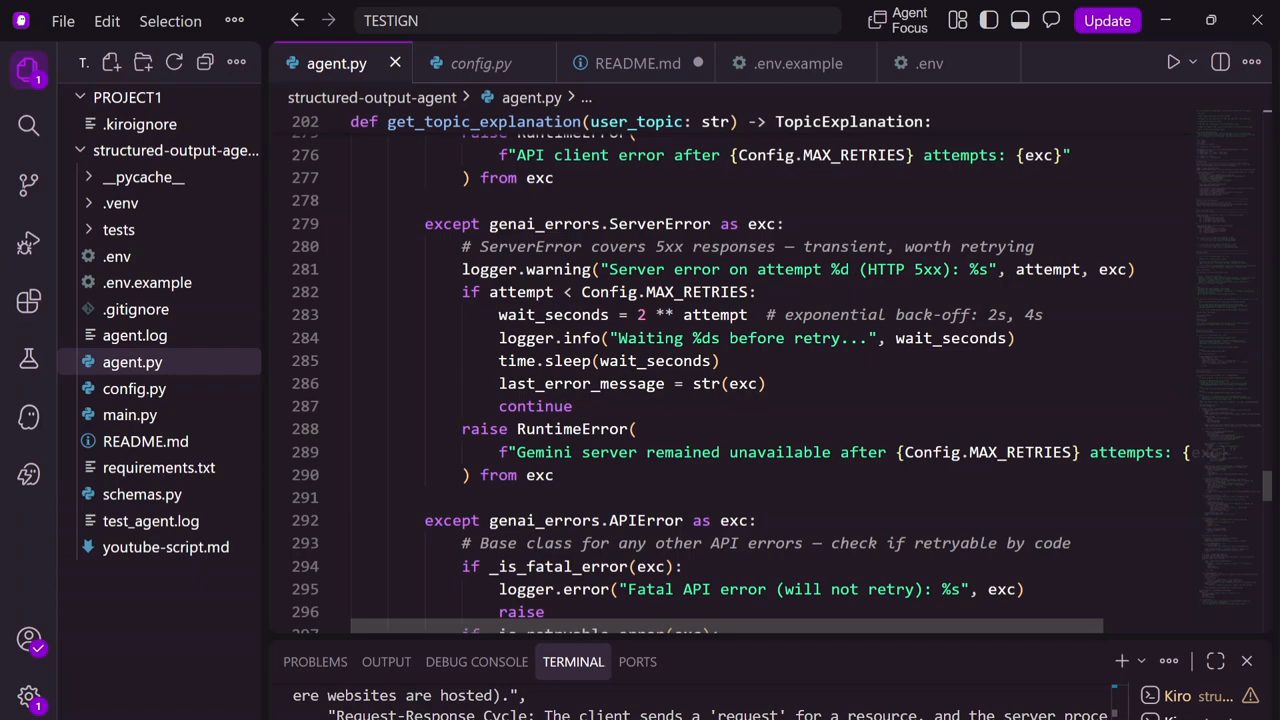Image resolution: width=1280 pixels, height=720 pixels.
Task: Switch to Agent Focus mode
Action: [898, 20]
